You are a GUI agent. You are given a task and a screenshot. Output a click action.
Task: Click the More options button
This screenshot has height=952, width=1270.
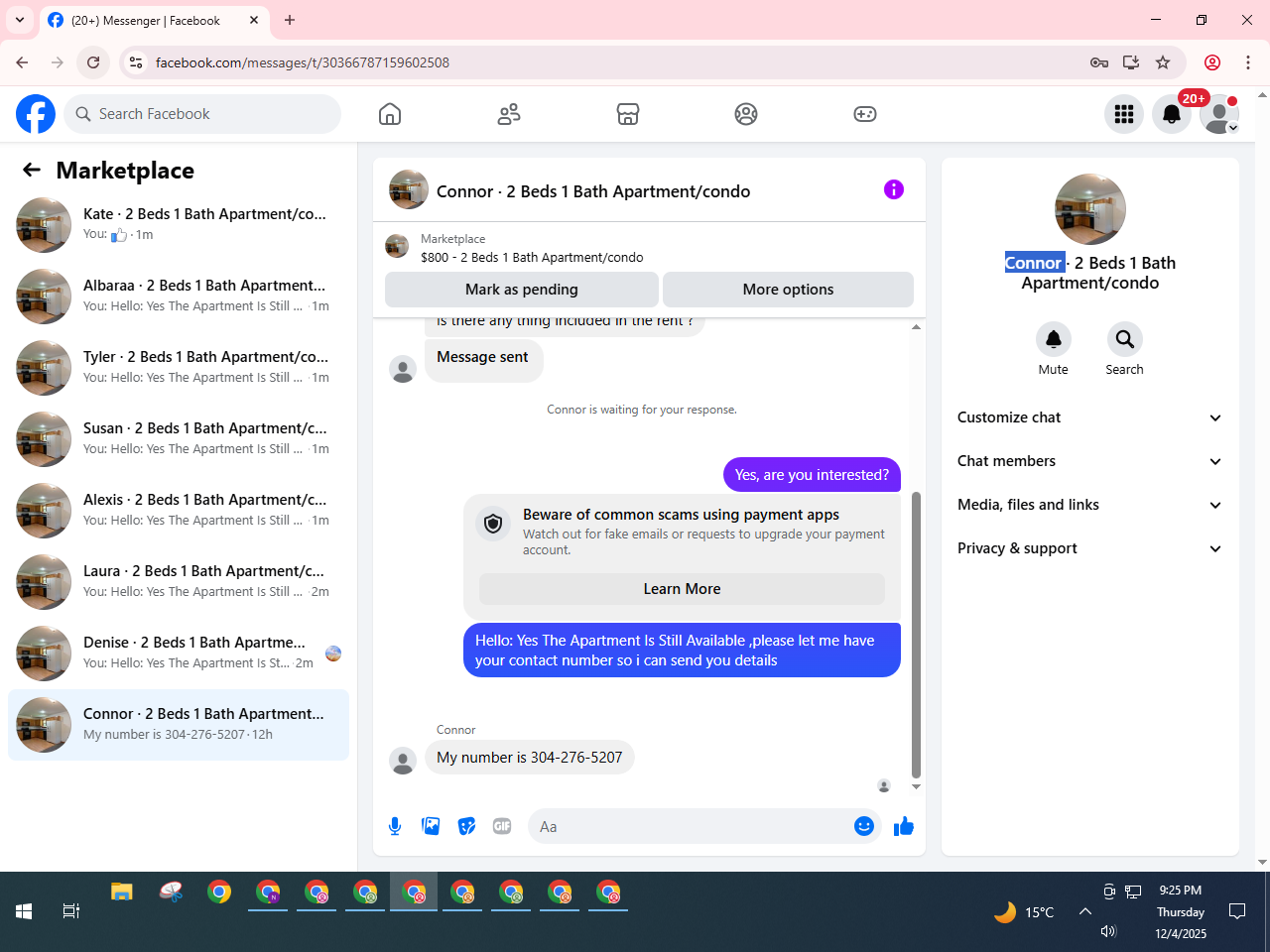coord(788,290)
